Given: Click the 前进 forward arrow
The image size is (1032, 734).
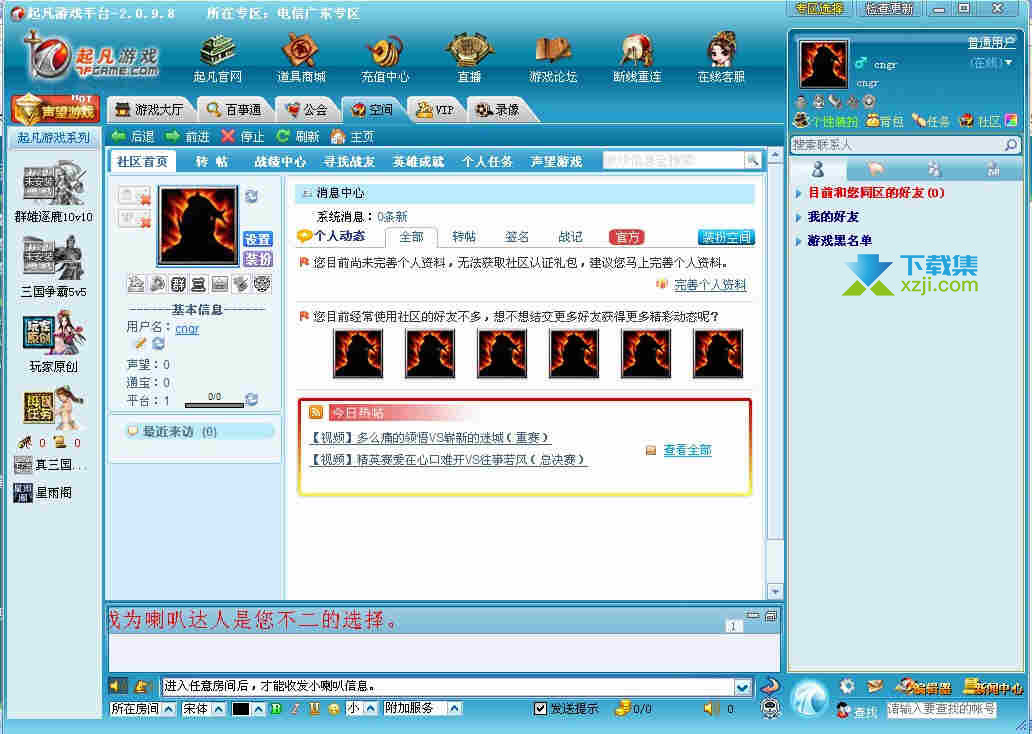Looking at the screenshot, I should [188, 136].
